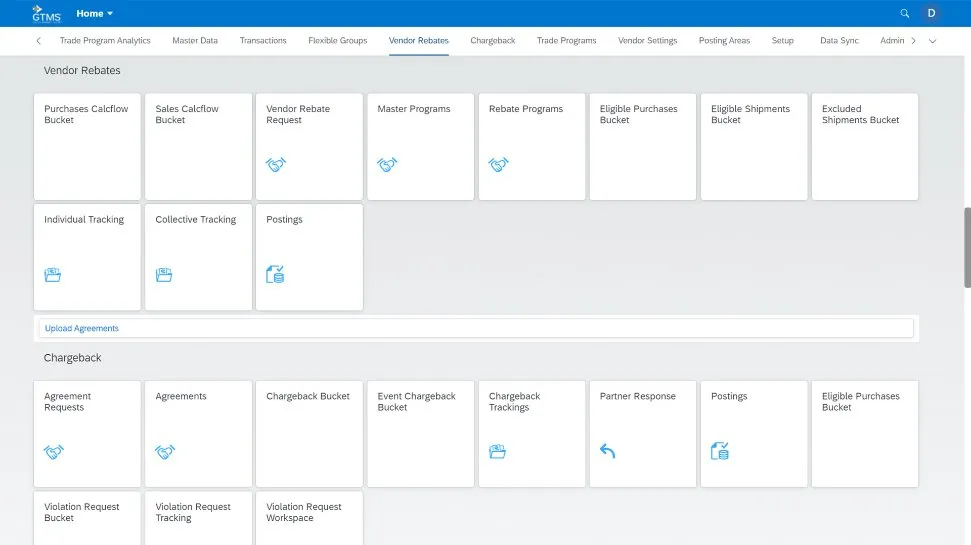Click the search magnifier icon in header
Screen dimensions: 971x545
[905, 14]
